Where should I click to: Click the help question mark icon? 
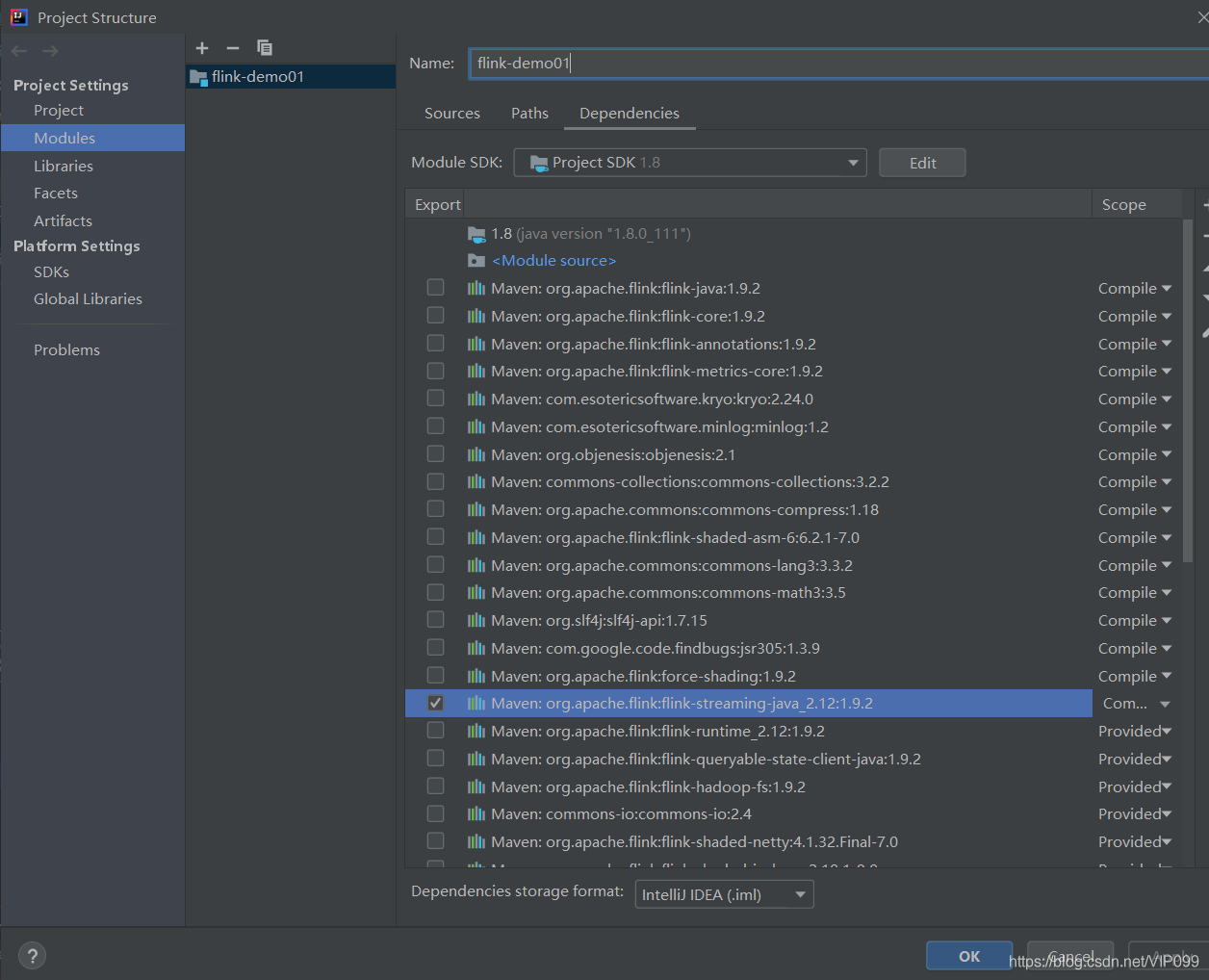point(32,955)
